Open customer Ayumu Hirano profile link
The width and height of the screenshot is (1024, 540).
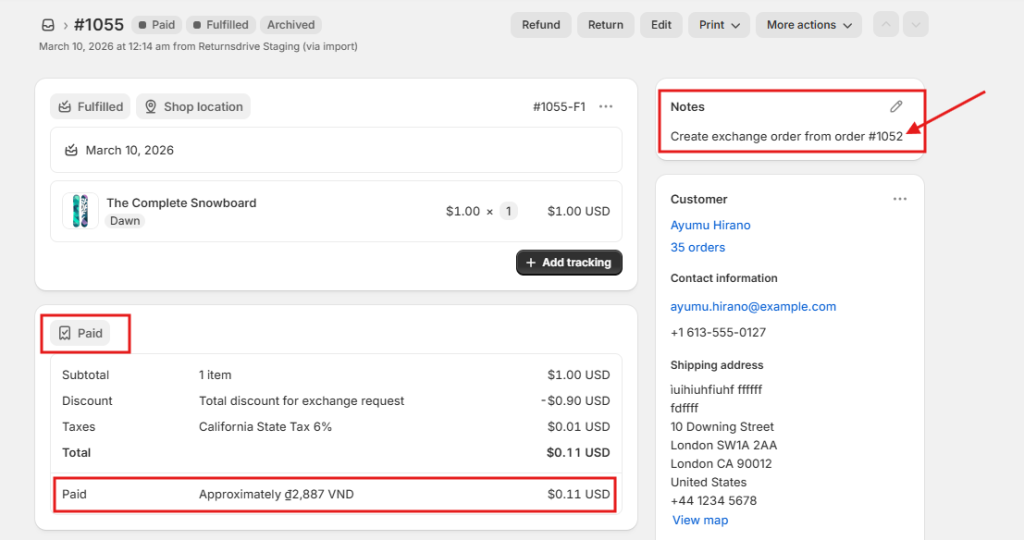pyautogui.click(x=710, y=225)
